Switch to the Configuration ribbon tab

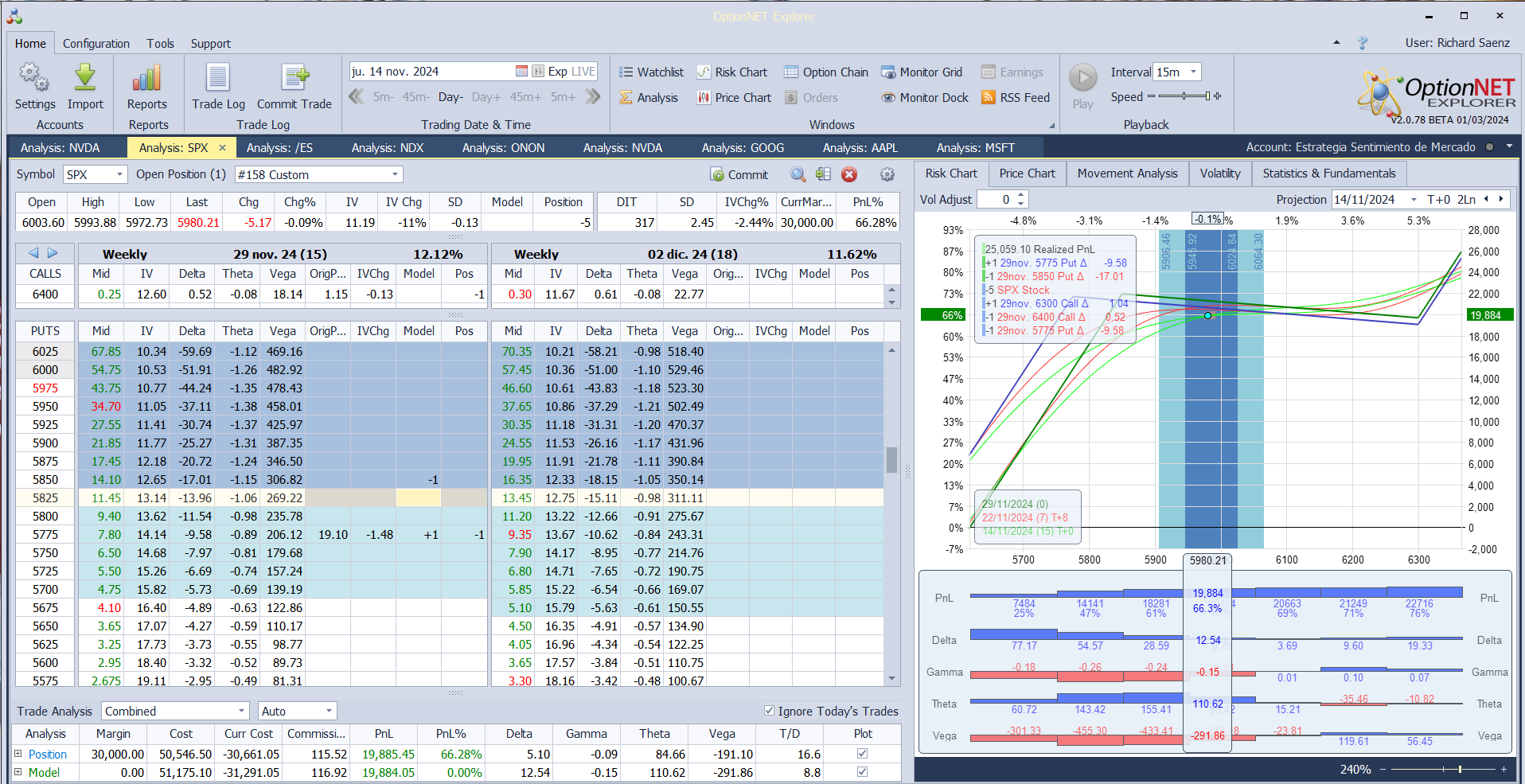(x=96, y=44)
